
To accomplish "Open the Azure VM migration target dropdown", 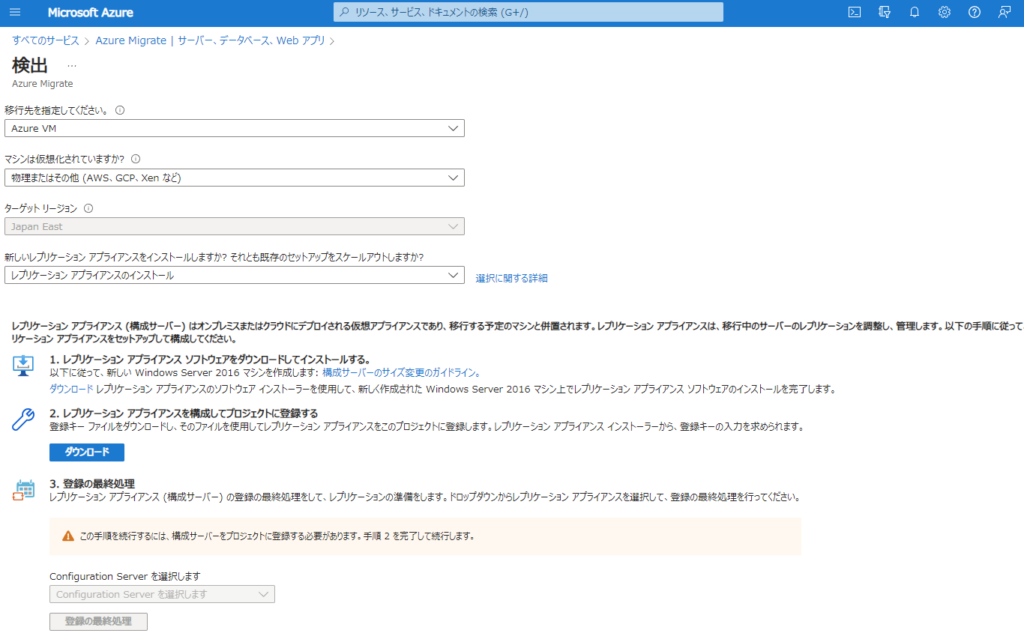I will (x=234, y=129).
